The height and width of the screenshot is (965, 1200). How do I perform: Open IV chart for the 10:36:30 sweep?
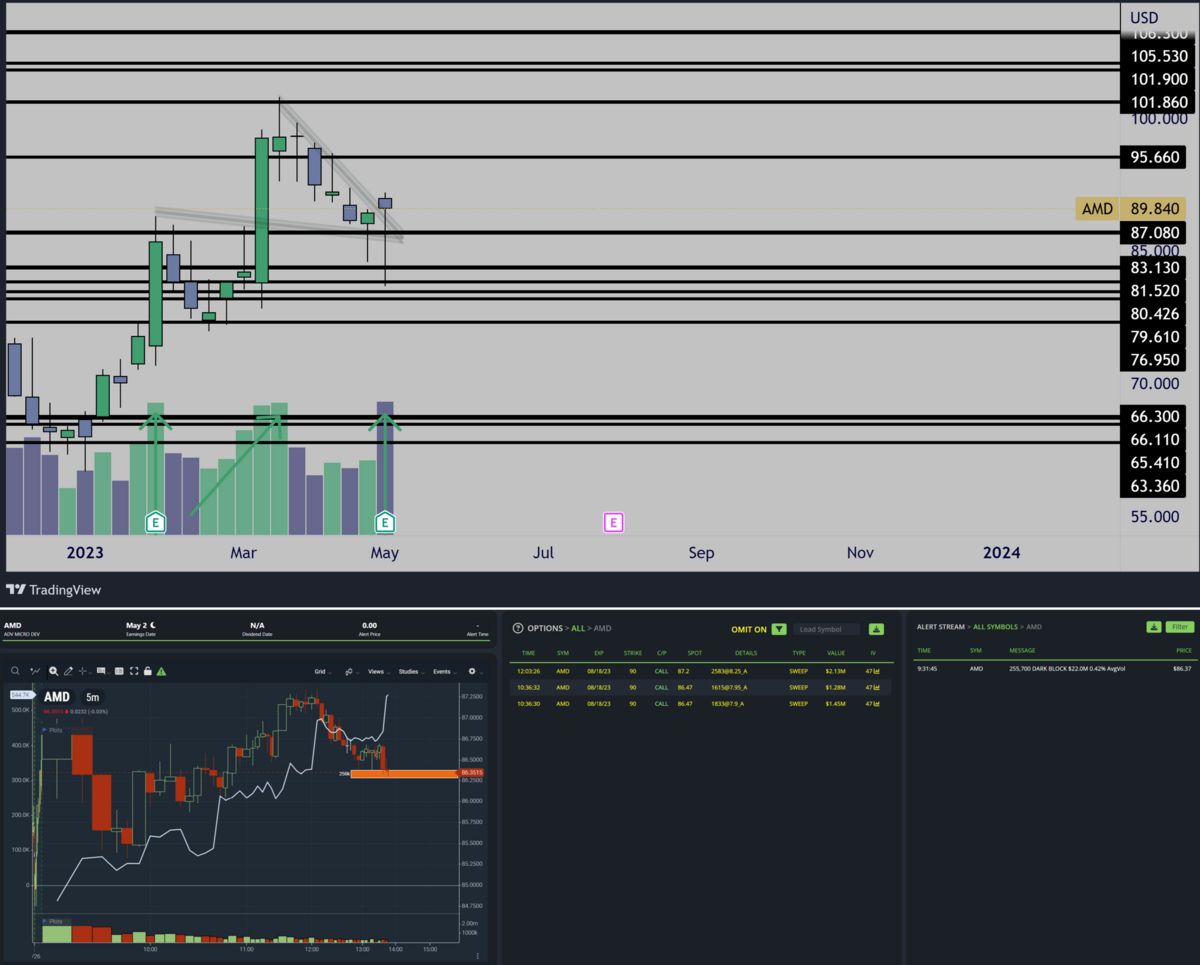point(875,703)
